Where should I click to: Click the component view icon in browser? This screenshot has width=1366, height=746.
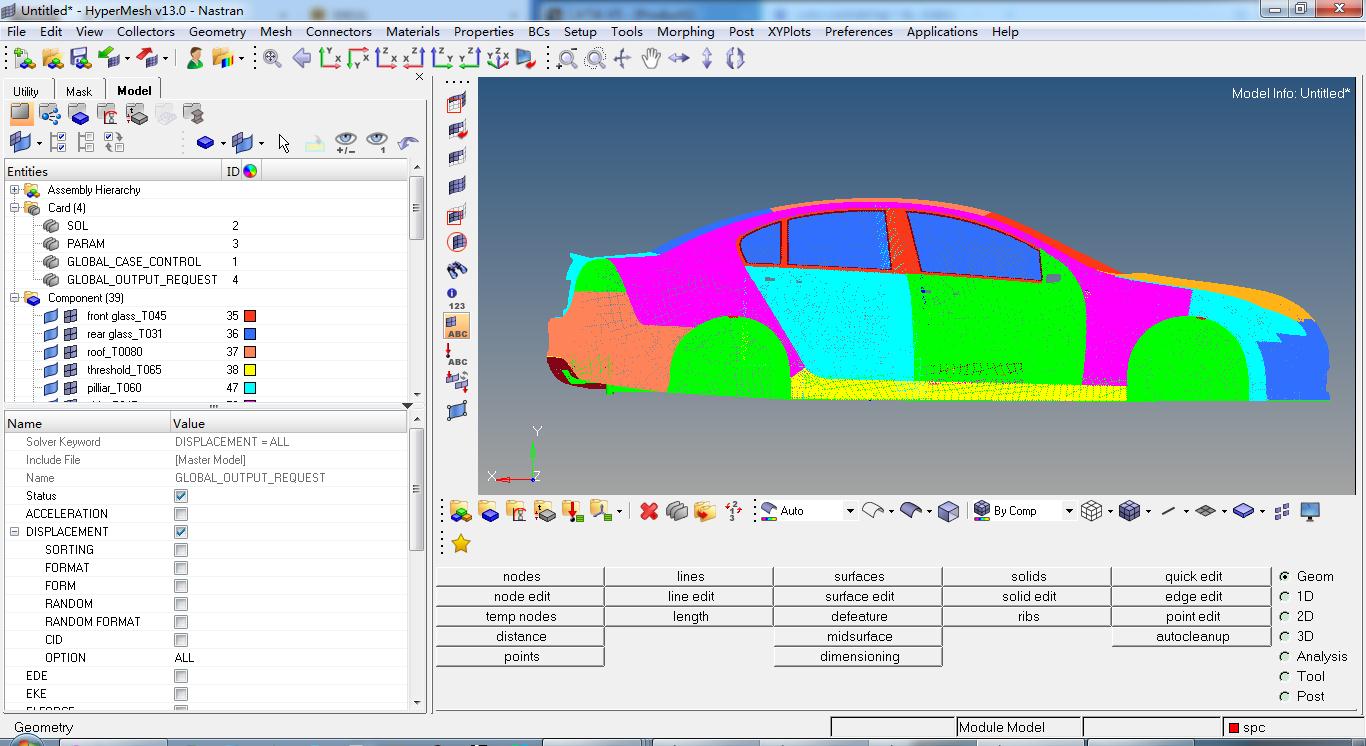[79, 114]
